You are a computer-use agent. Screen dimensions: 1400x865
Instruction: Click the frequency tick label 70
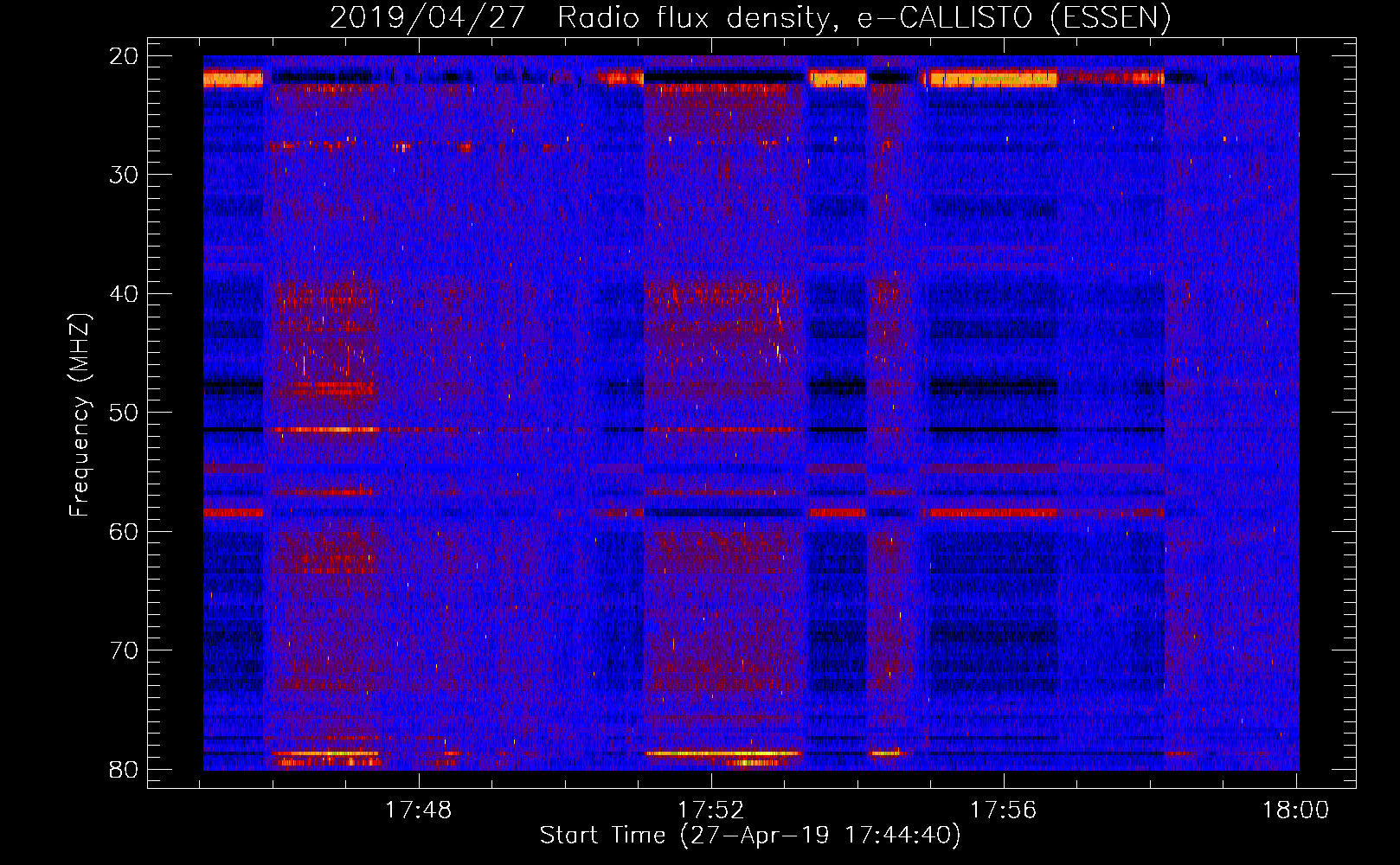click(x=125, y=650)
